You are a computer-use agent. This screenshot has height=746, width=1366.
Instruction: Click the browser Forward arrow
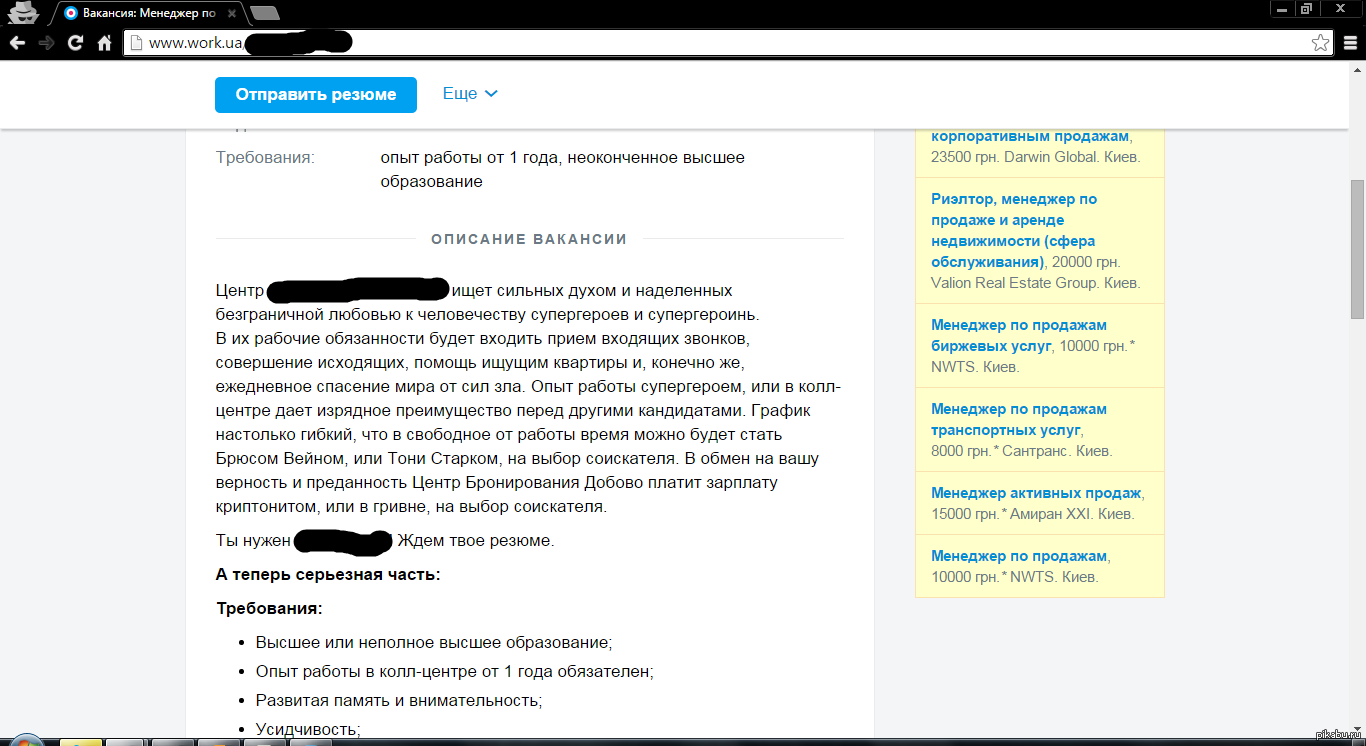point(46,43)
